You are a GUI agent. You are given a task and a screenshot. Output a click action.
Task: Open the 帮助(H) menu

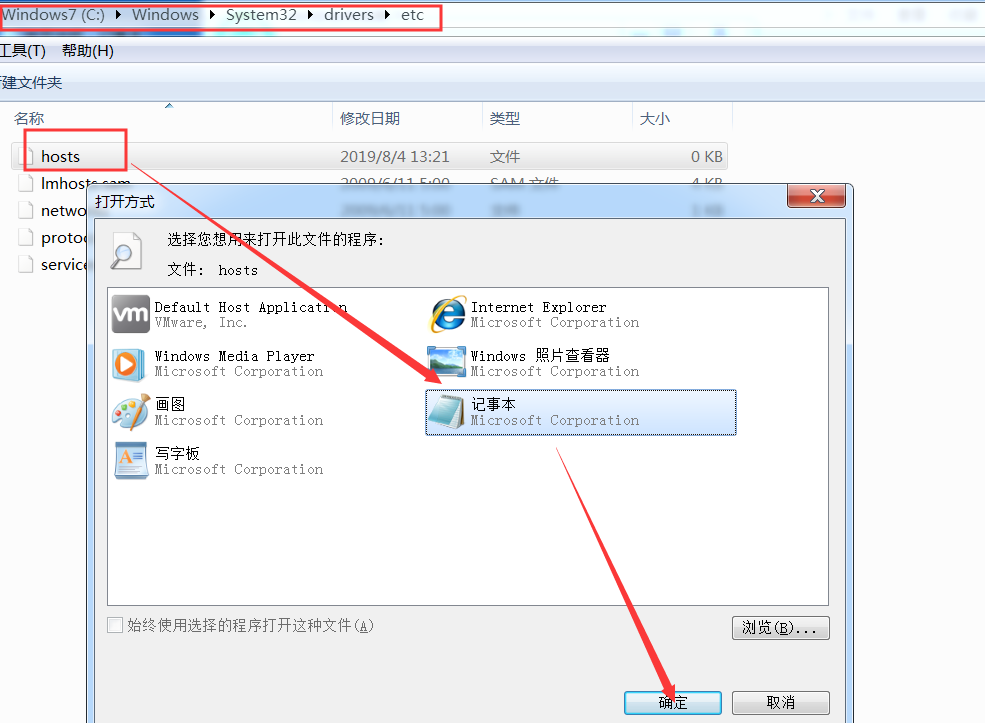(88, 50)
